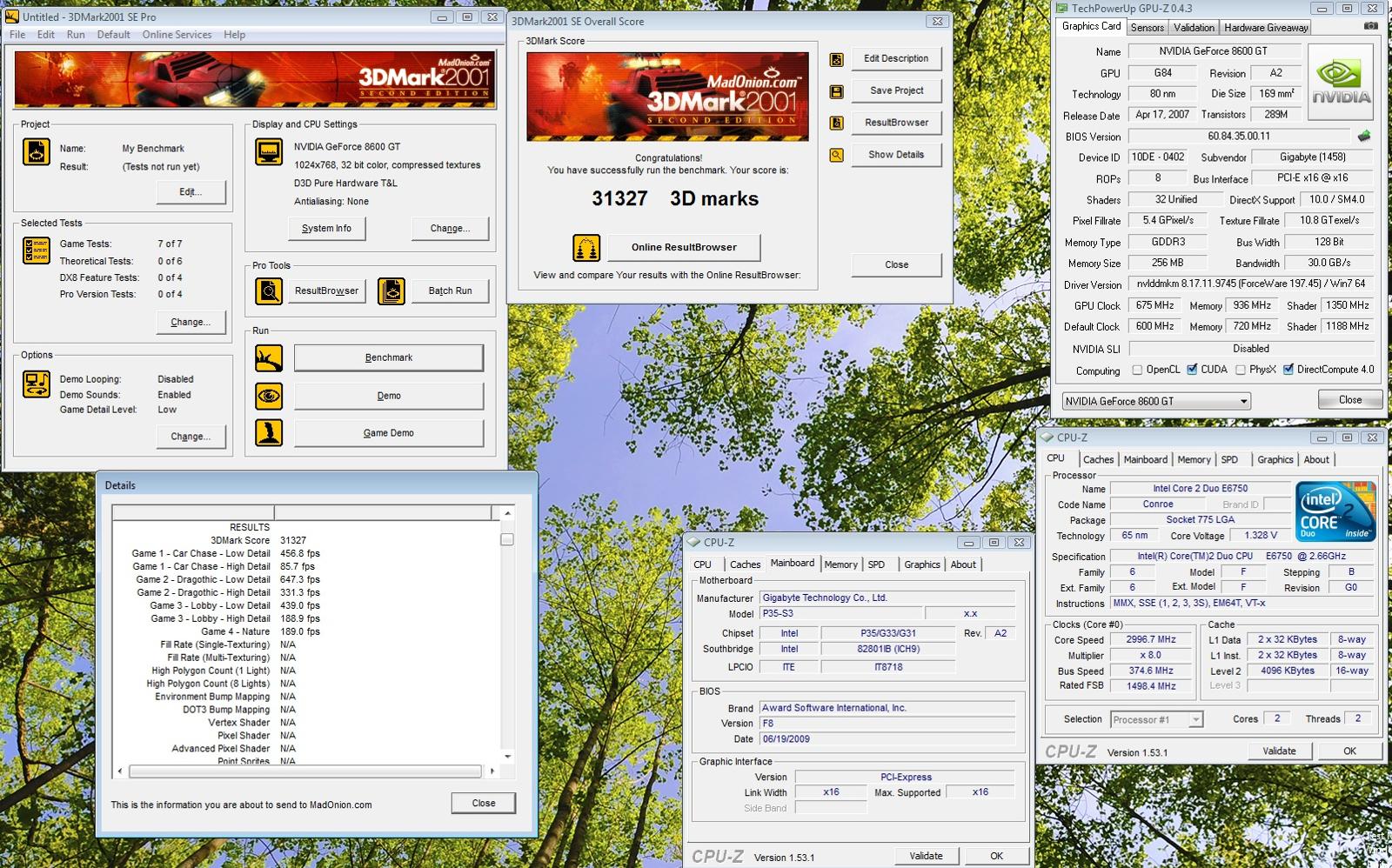This screenshot has width=1392, height=868.
Task: Switch to the Hardware Giveaway tab in GPU-Z
Action: 1266,28
